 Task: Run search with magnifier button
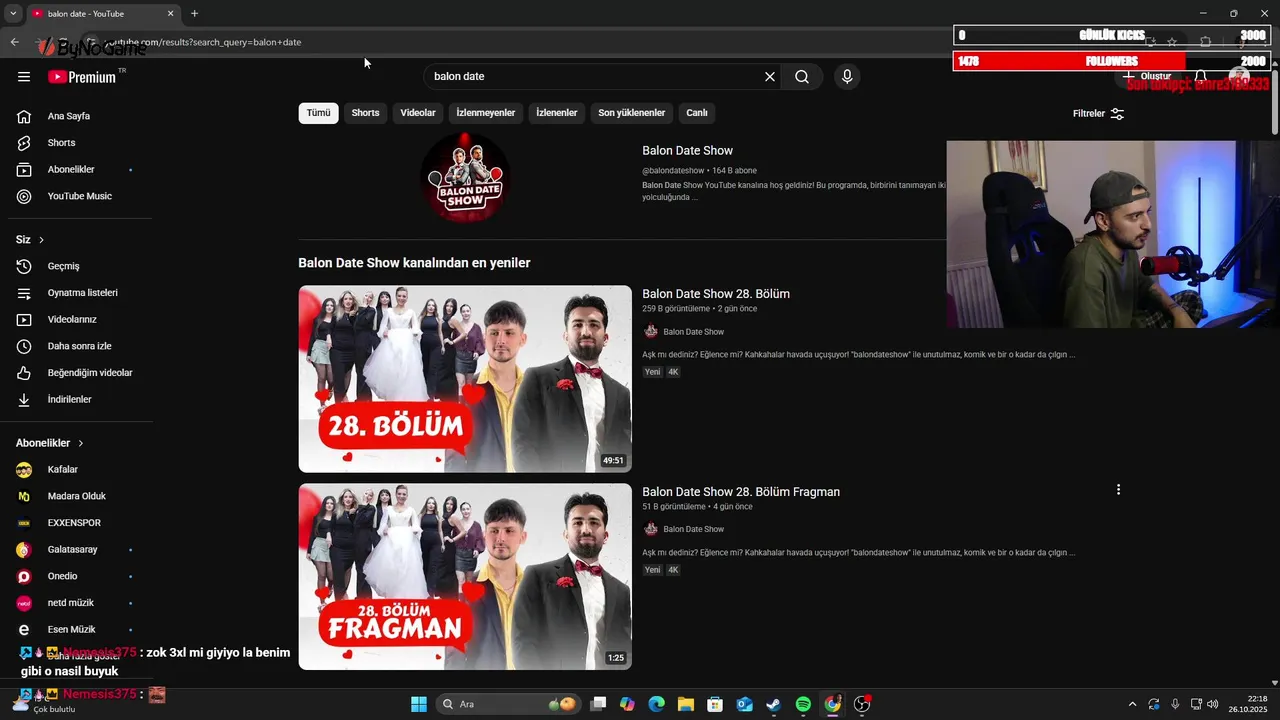(x=802, y=76)
